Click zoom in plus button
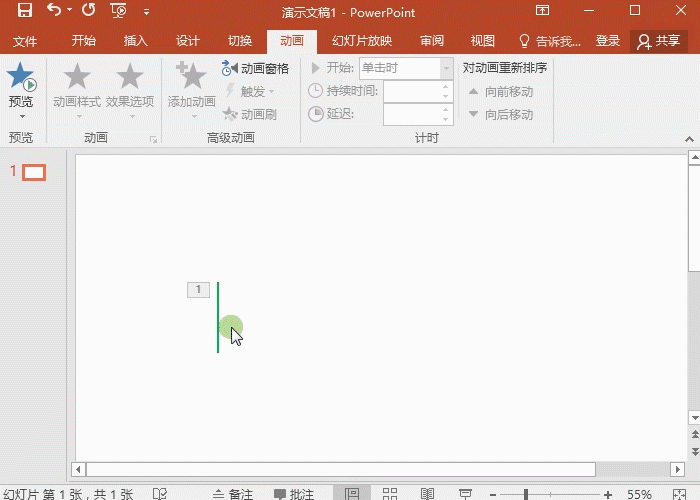Viewport: 700px width, 500px height. click(x=607, y=494)
